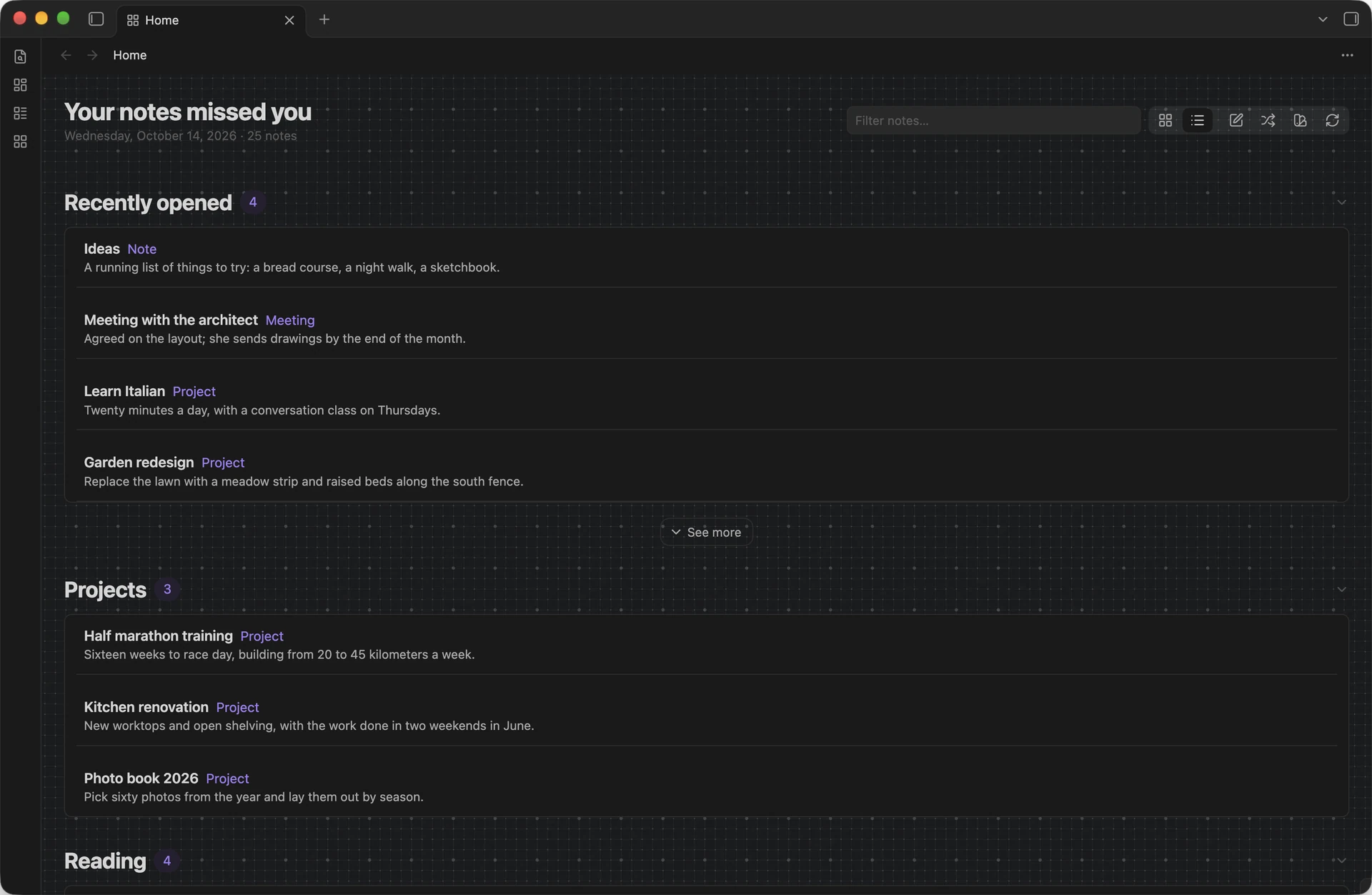Create a new note with pencil icon
The image size is (1372, 895).
pyautogui.click(x=1236, y=120)
